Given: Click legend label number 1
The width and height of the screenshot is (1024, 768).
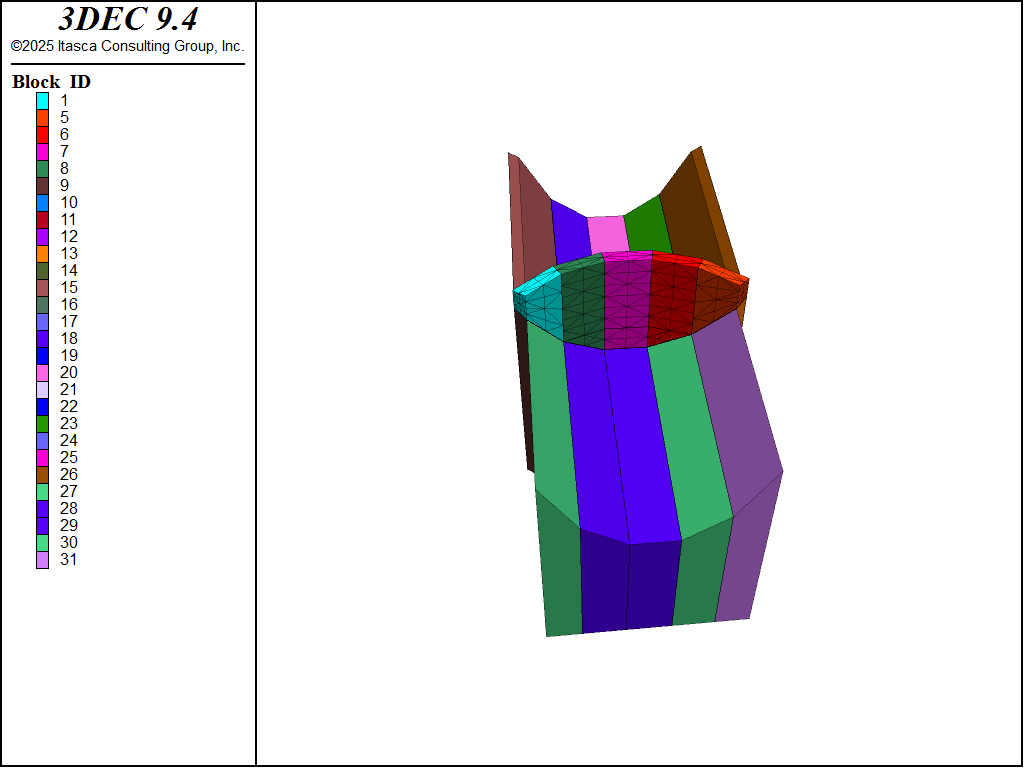Looking at the screenshot, I should (64, 101).
